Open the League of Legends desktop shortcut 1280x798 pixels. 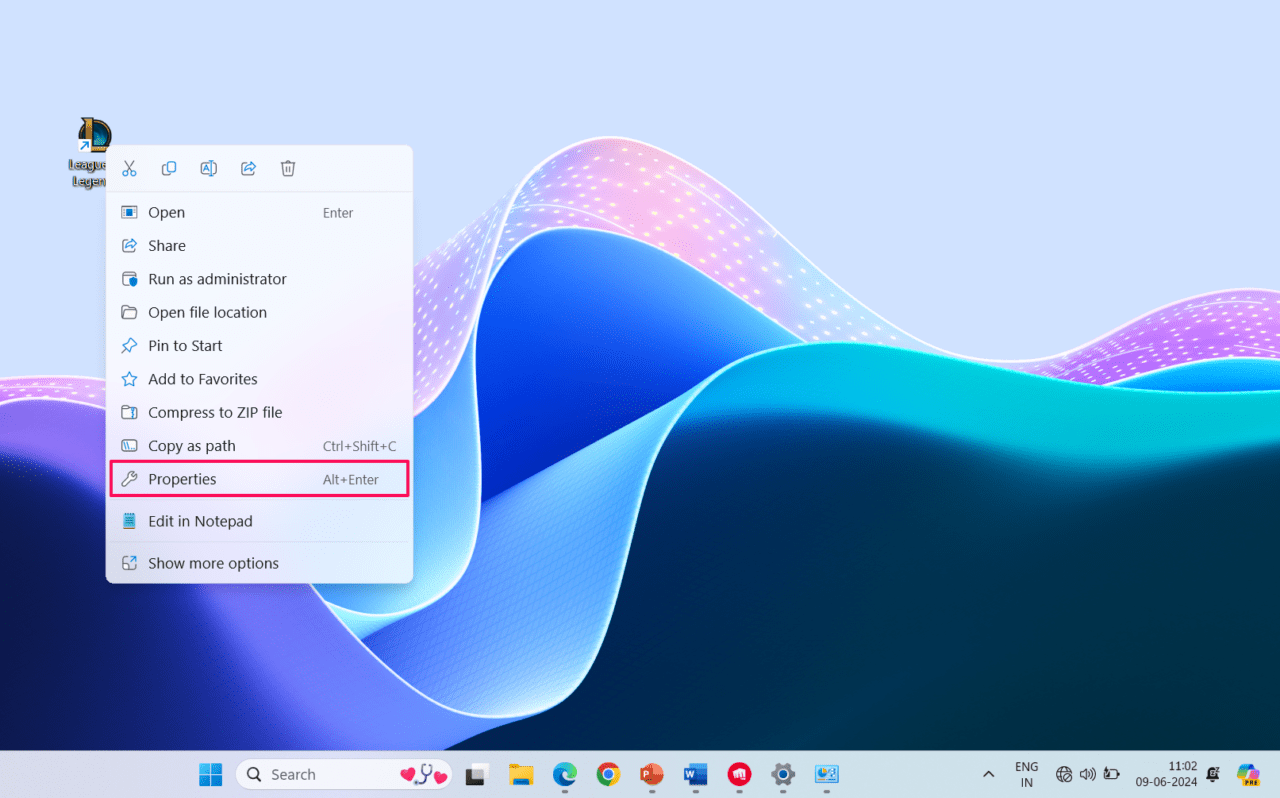[92, 137]
